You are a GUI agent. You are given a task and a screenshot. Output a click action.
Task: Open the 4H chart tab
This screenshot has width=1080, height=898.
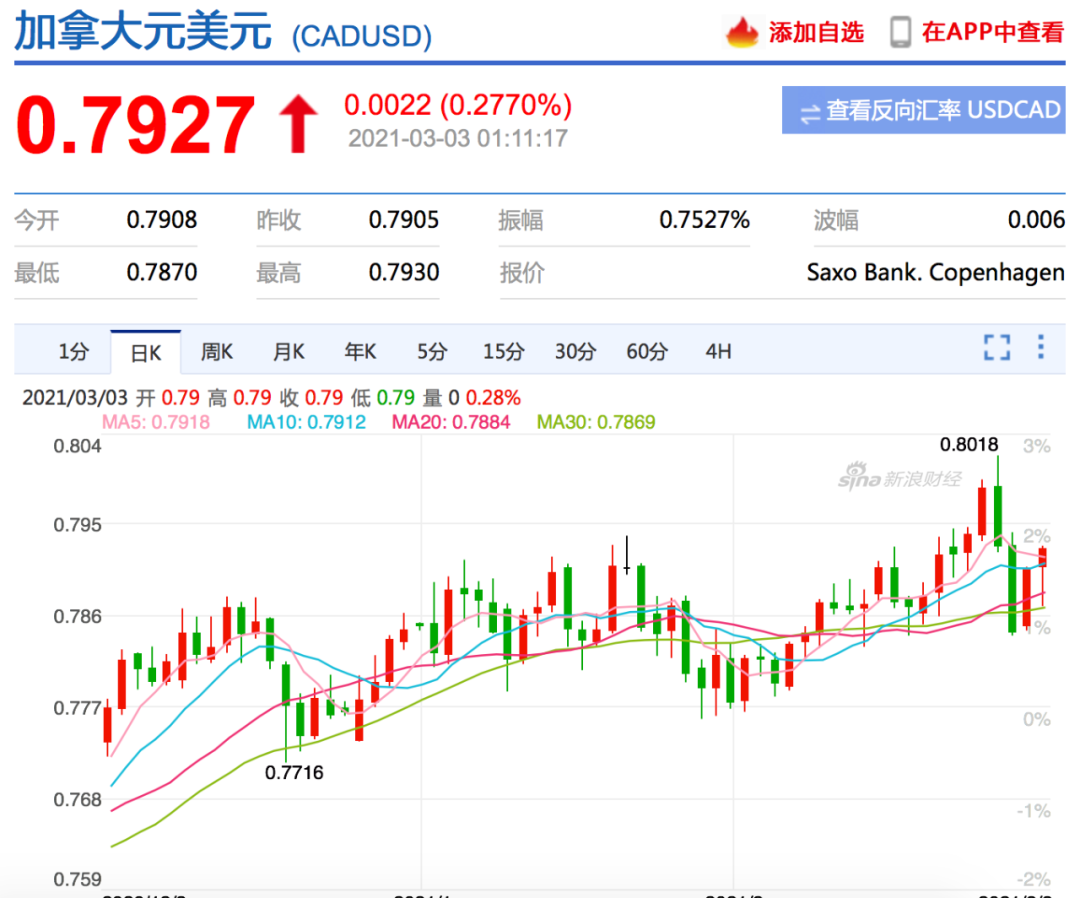[x=717, y=352]
